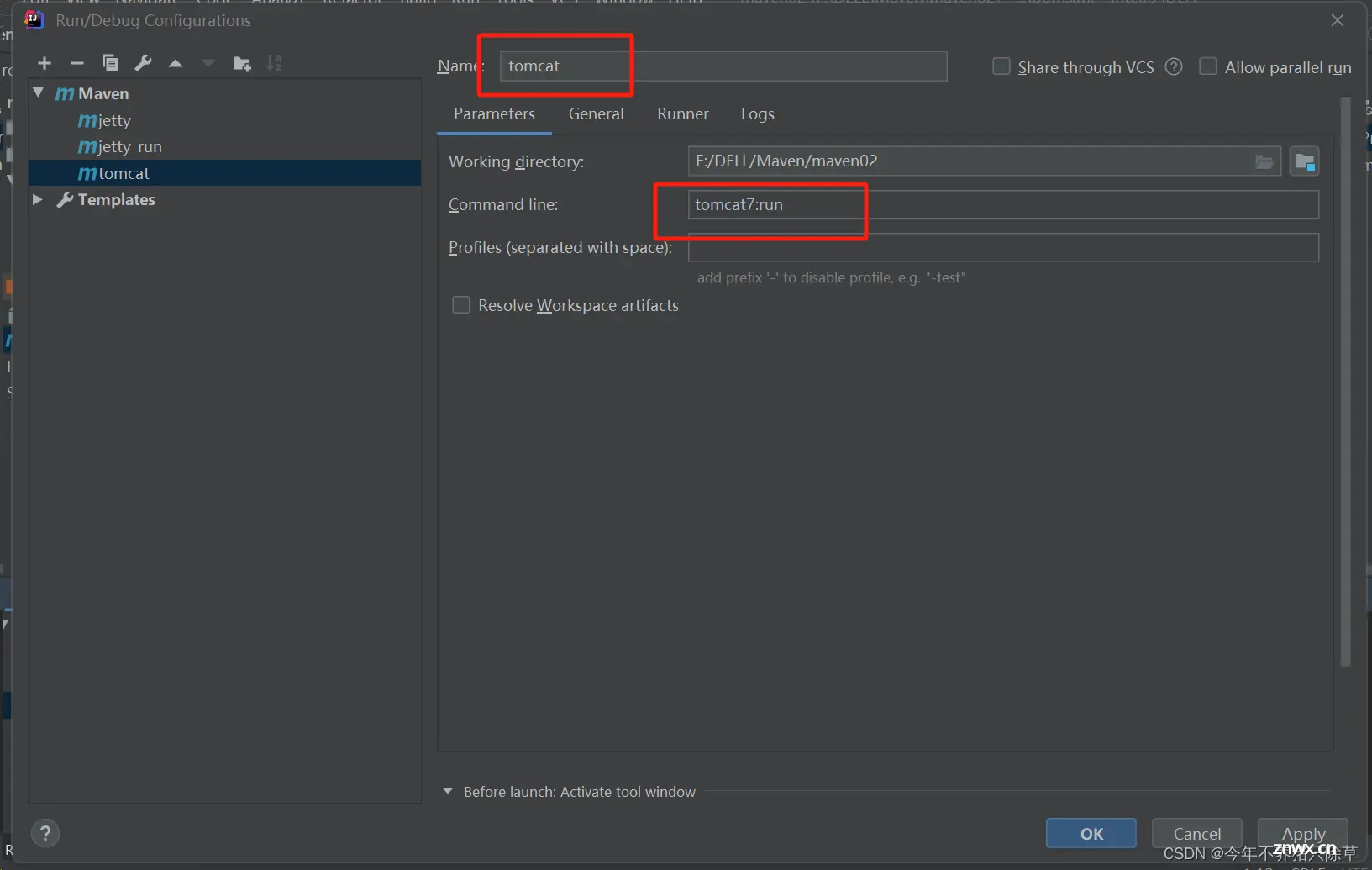Switch to the Parameters tab
This screenshot has width=1372, height=870.
coord(494,113)
